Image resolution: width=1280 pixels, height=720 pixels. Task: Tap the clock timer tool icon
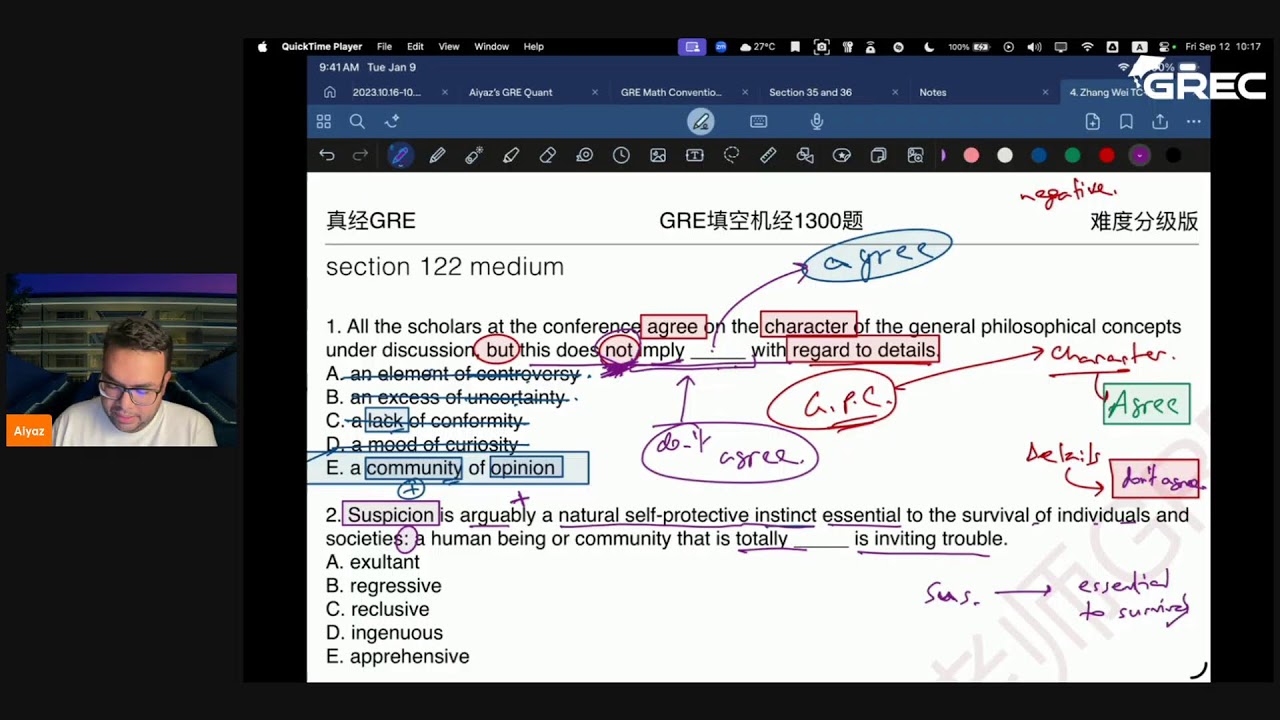tap(621, 155)
